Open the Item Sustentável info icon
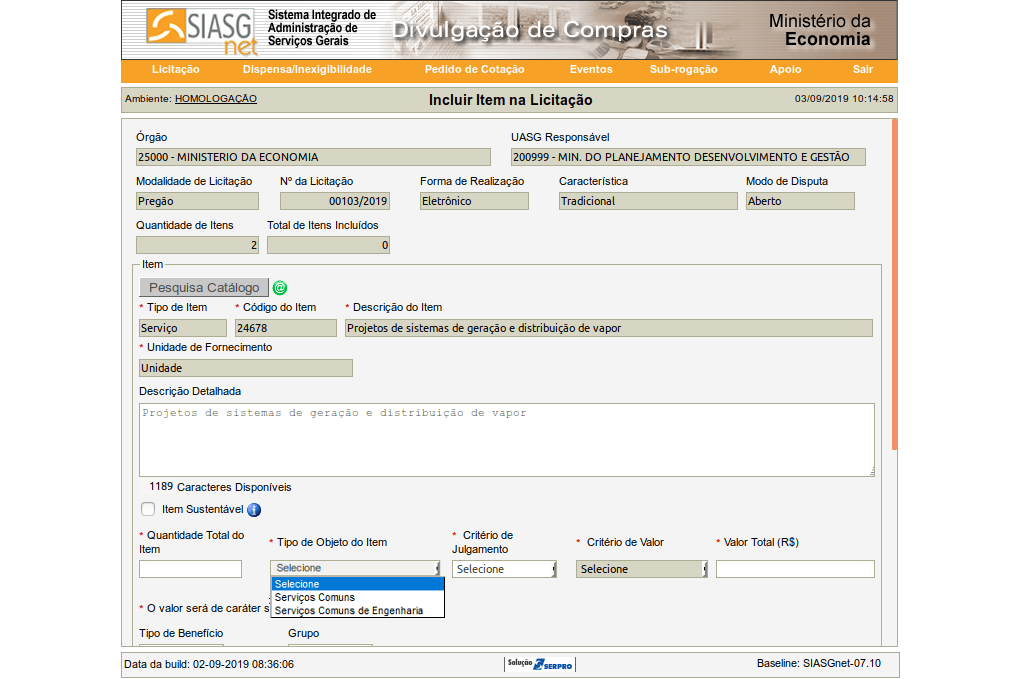The height and width of the screenshot is (679, 1019). point(254,510)
